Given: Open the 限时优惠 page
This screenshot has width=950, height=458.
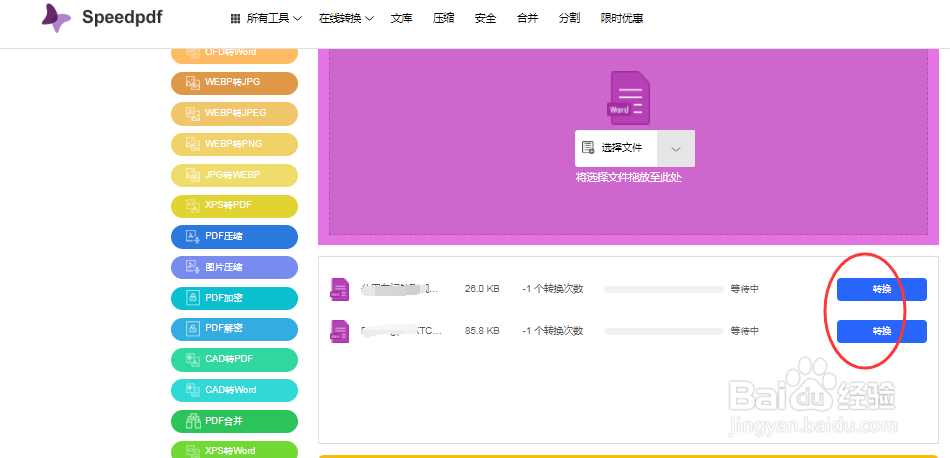Looking at the screenshot, I should click(622, 19).
